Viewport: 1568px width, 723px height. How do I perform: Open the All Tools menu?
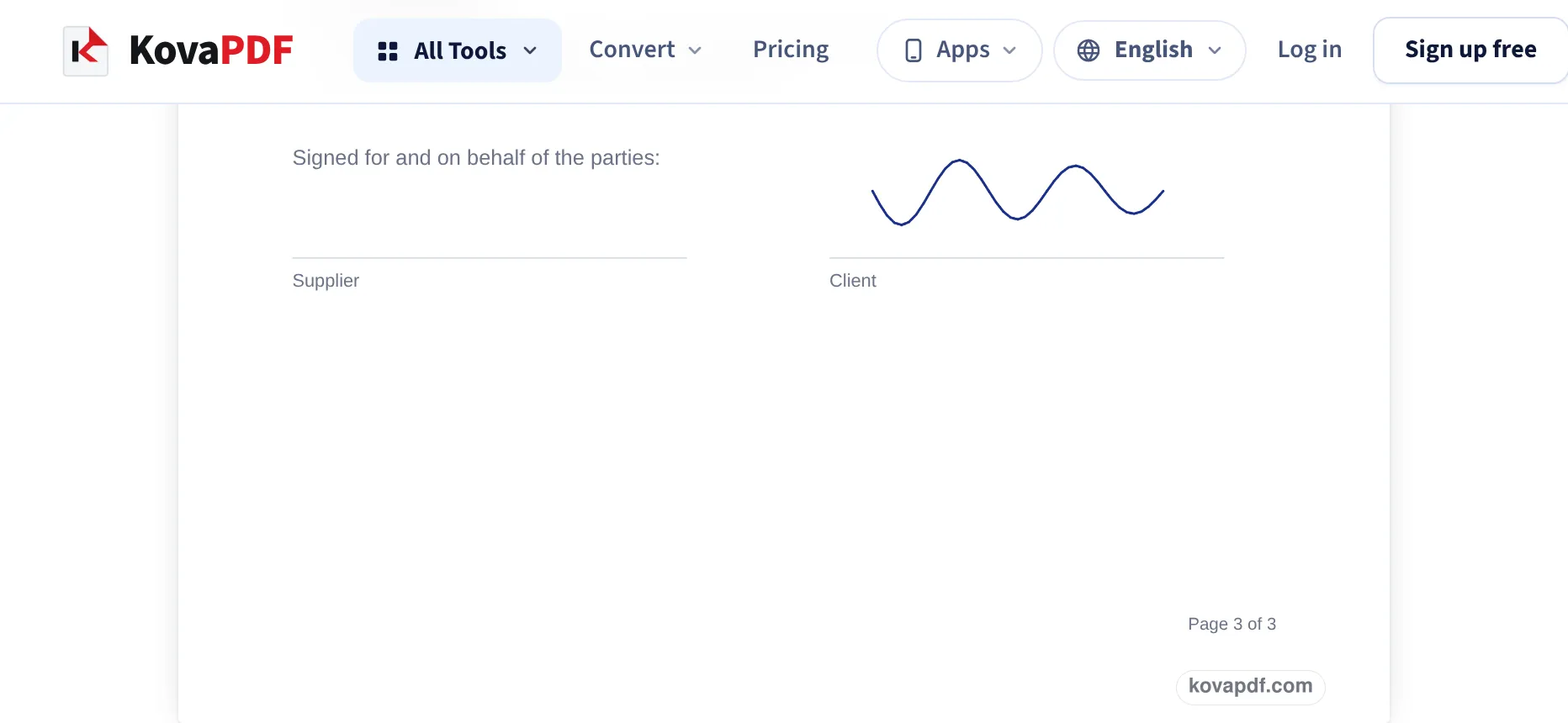(458, 50)
